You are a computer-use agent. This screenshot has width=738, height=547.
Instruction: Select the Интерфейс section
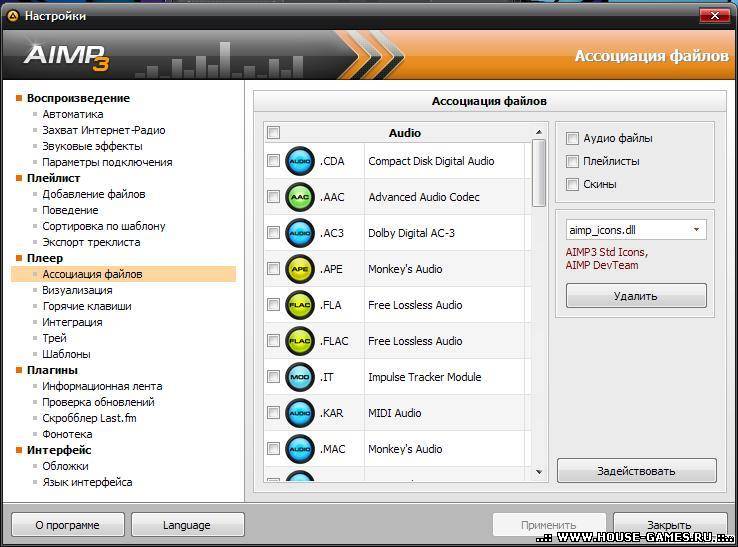(59, 450)
